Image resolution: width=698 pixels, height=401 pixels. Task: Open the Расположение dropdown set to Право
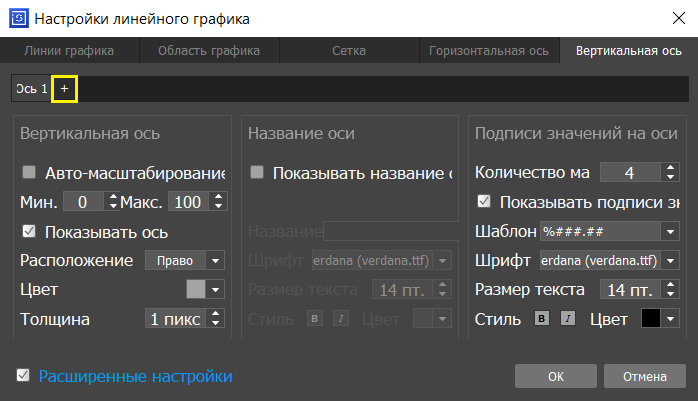point(186,260)
